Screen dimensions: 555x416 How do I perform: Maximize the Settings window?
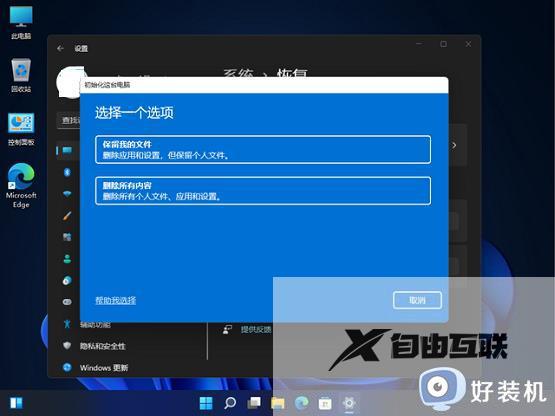point(444,44)
